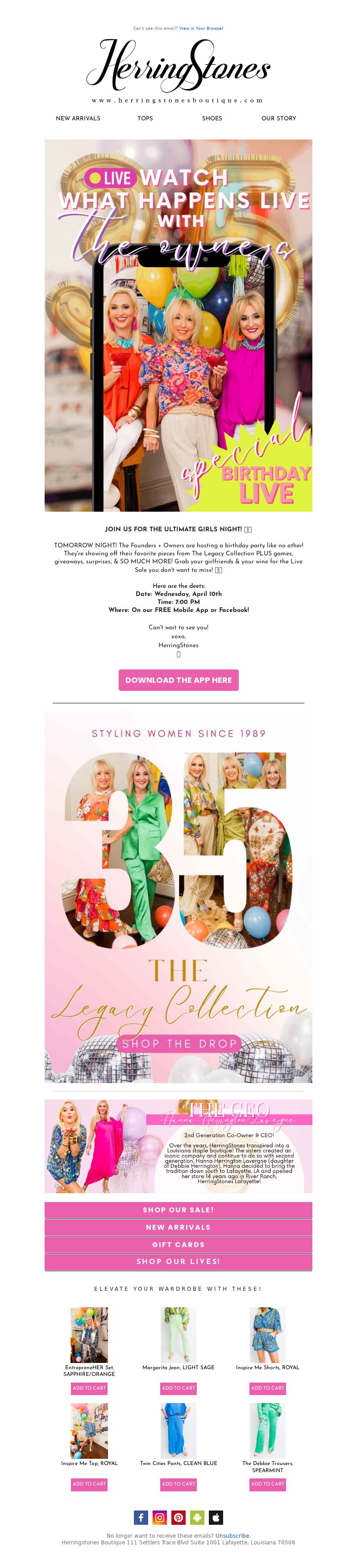Viewport: 357px width, 1568px height.
Task: Open SHOES from the navigation bar
Action: pyautogui.click(x=212, y=118)
